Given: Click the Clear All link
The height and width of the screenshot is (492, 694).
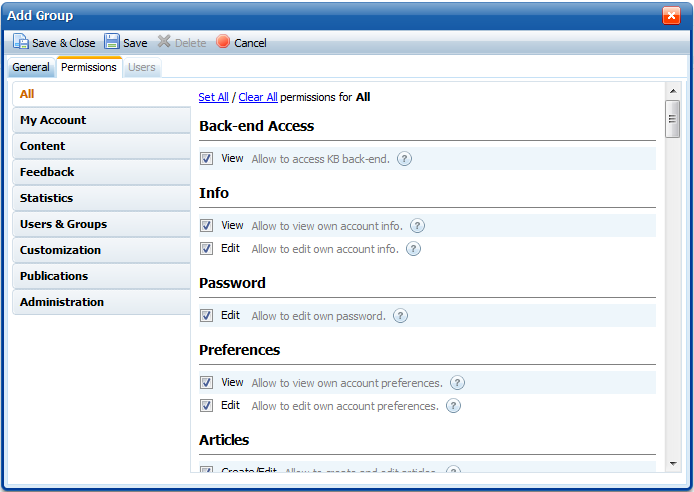Looking at the screenshot, I should [x=258, y=97].
